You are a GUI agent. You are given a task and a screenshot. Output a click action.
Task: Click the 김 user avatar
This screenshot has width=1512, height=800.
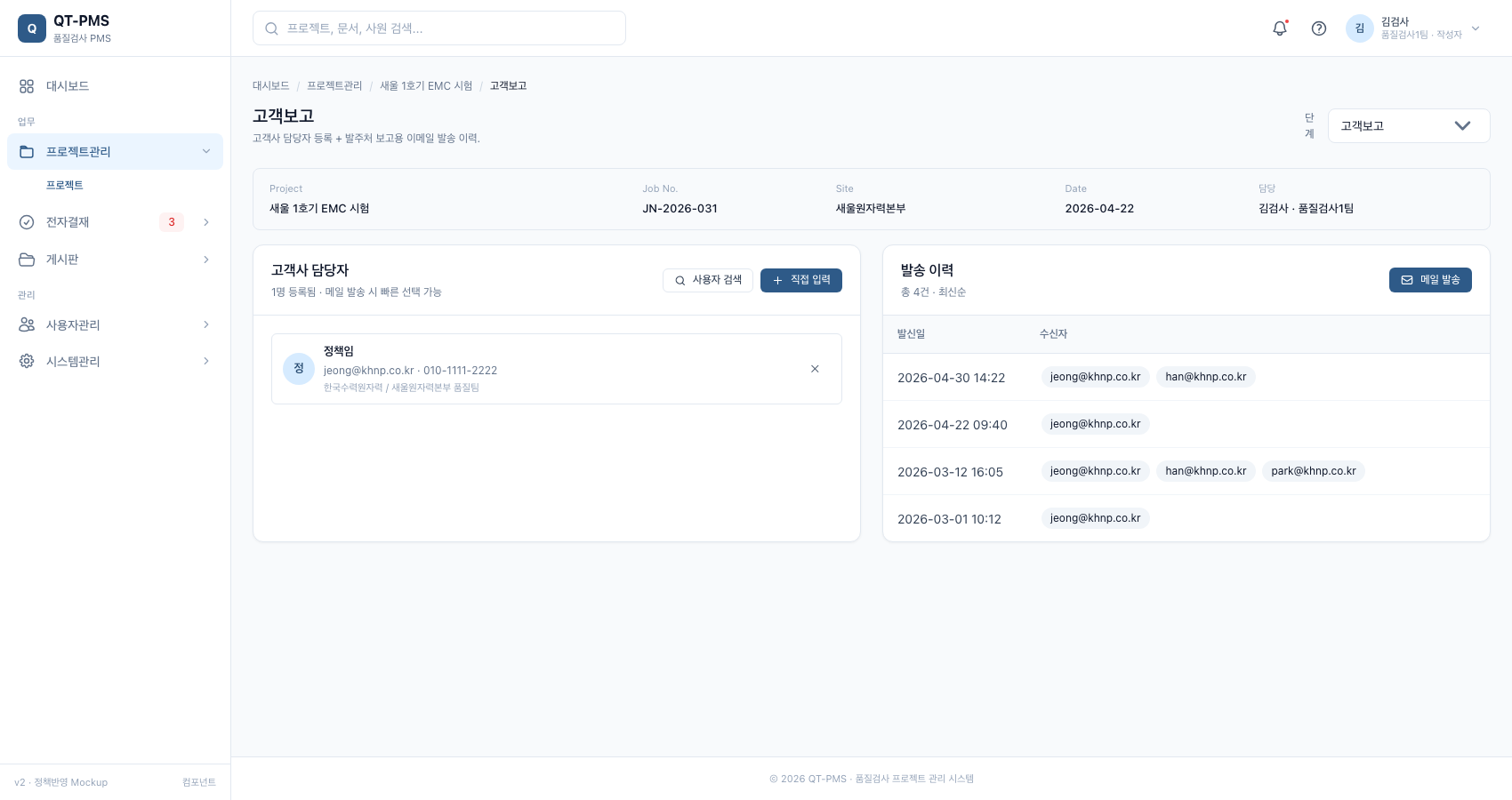coord(1359,28)
